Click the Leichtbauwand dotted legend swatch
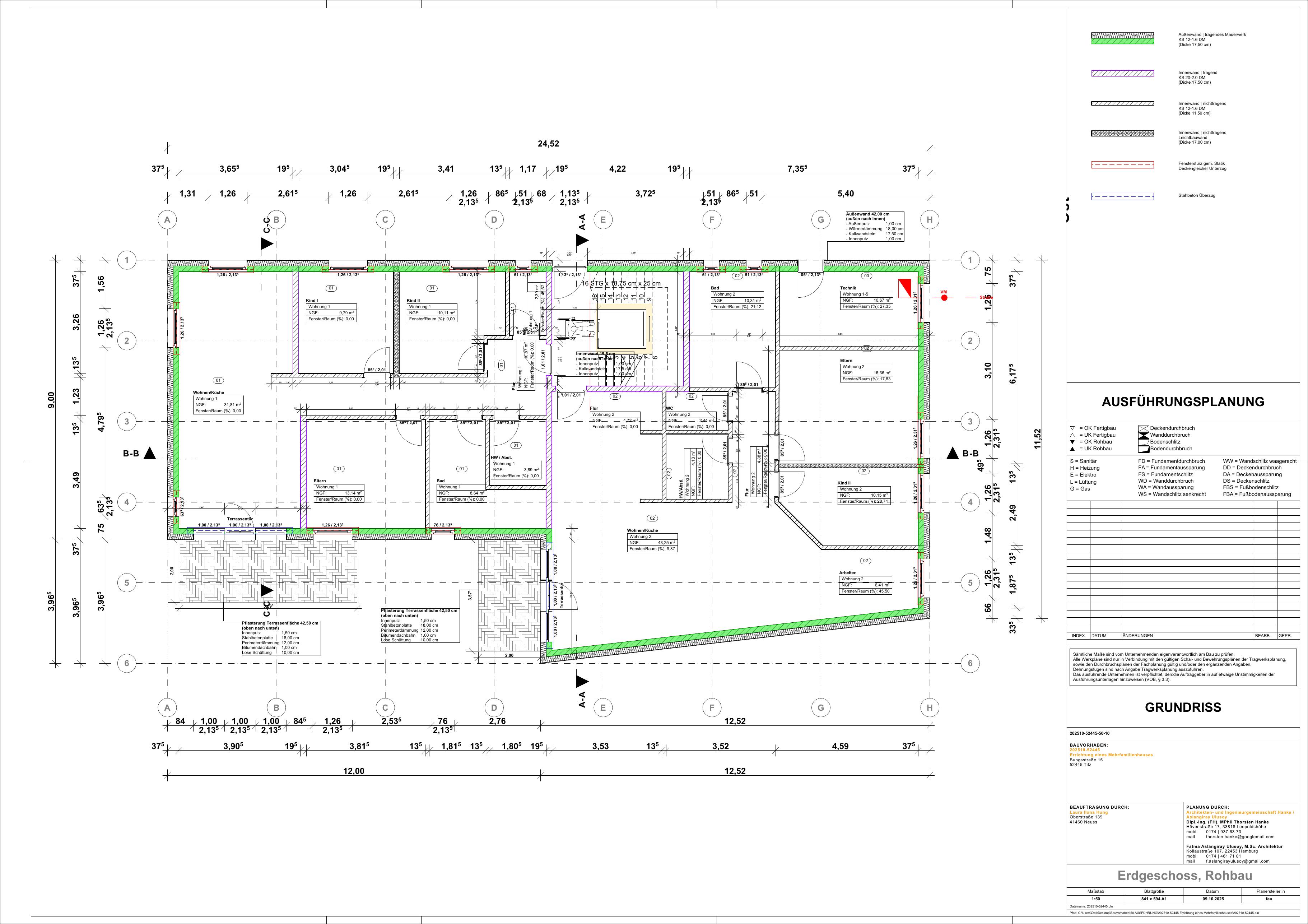Viewport: 1308px width, 924px height. (1122, 133)
